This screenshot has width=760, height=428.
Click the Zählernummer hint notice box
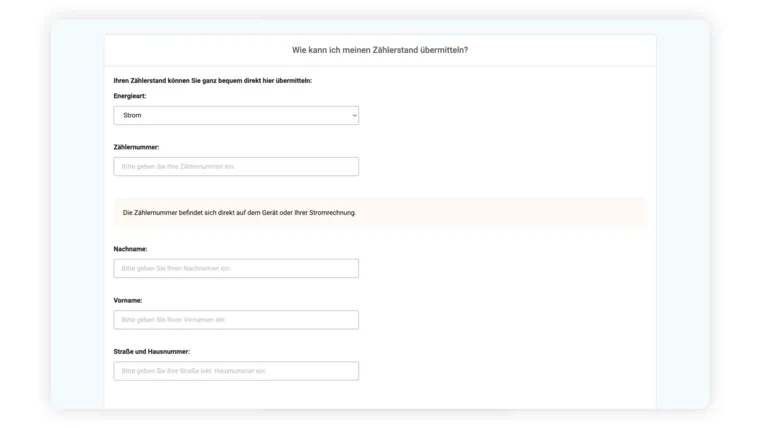(380, 212)
